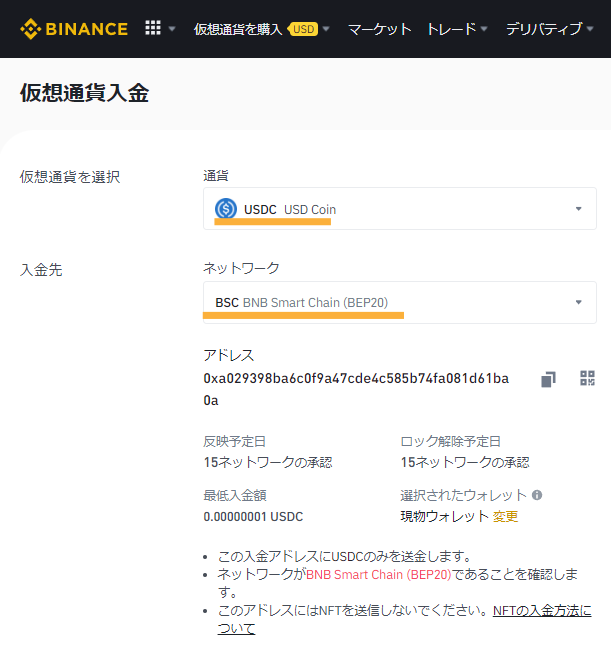Open the USDC currency selector
The image size is (611, 664).
coord(400,209)
